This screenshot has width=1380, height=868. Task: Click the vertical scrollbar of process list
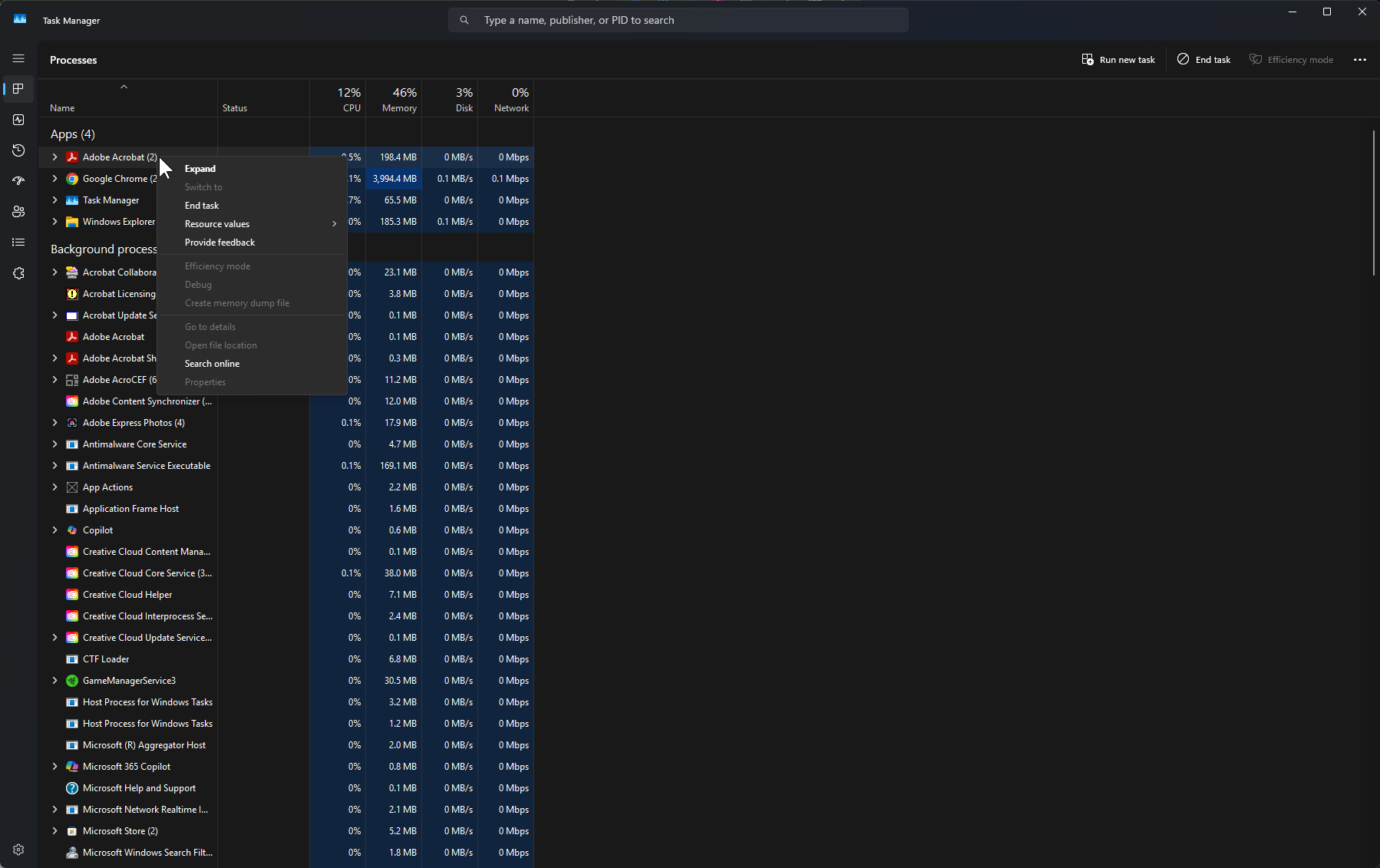coord(1374,203)
